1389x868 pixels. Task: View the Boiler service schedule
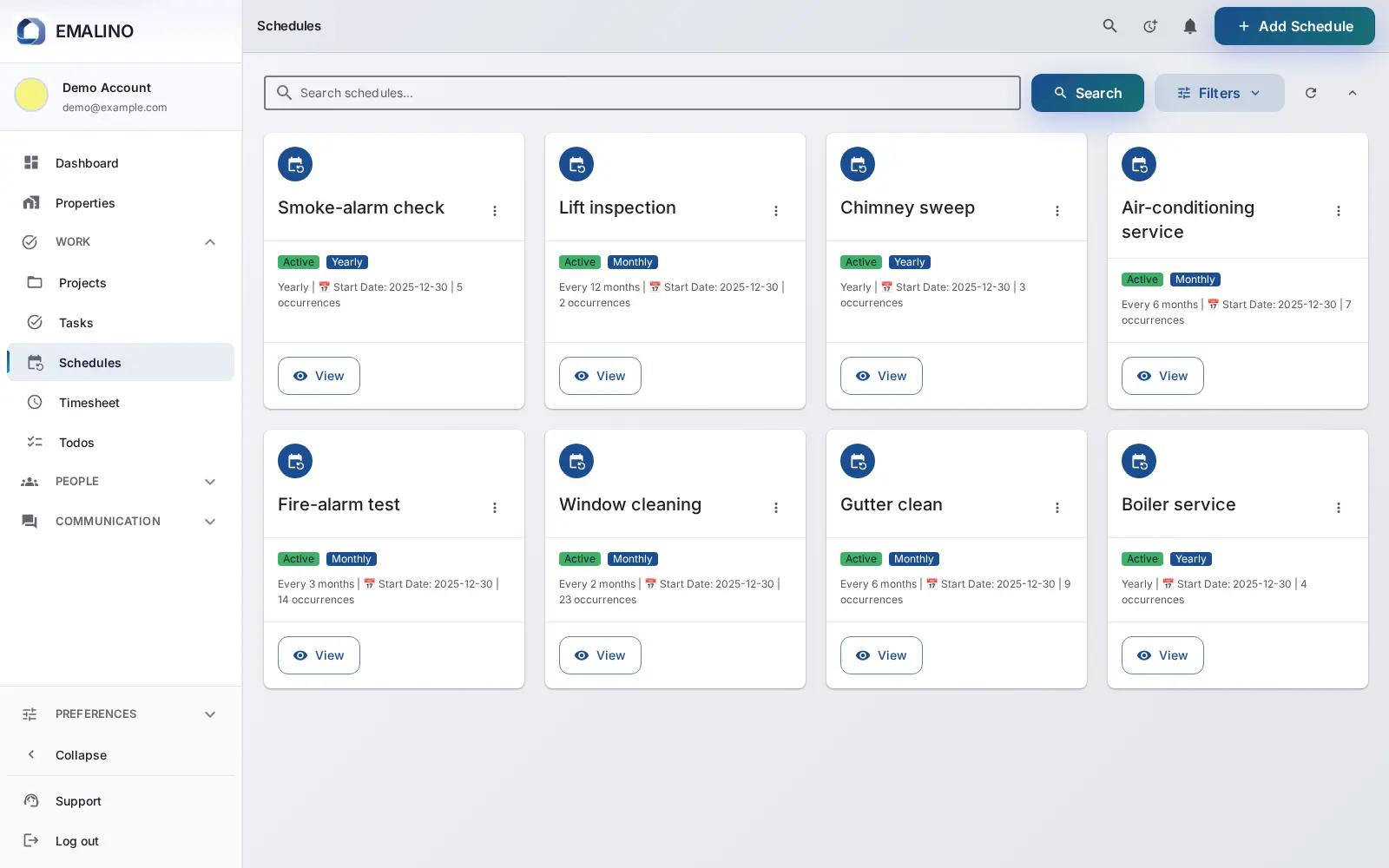(x=1162, y=655)
